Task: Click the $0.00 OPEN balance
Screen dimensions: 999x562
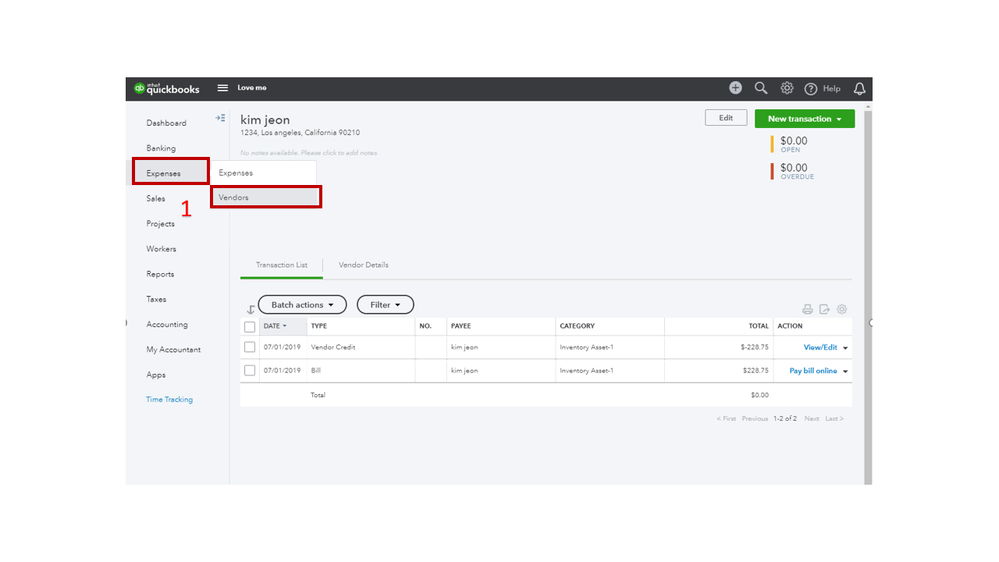Action: pyautogui.click(x=793, y=144)
